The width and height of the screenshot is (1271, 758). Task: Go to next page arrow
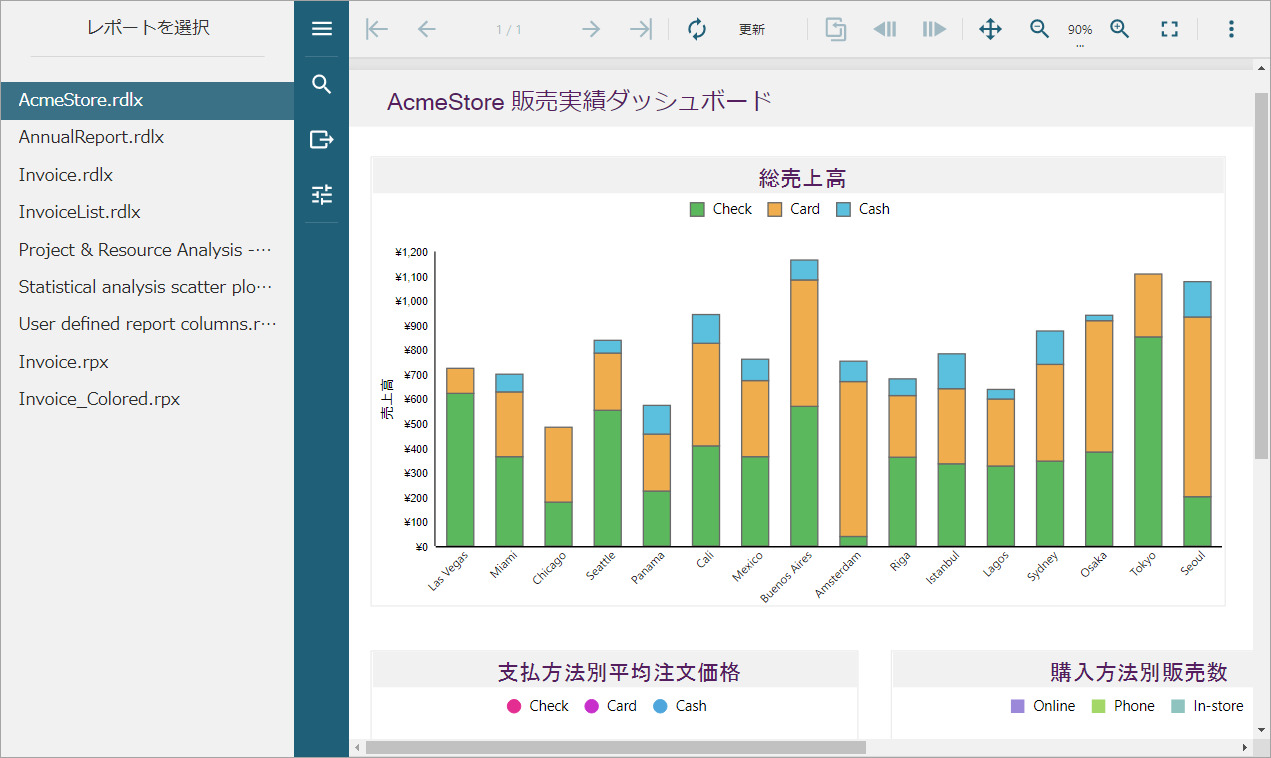[x=591, y=29]
